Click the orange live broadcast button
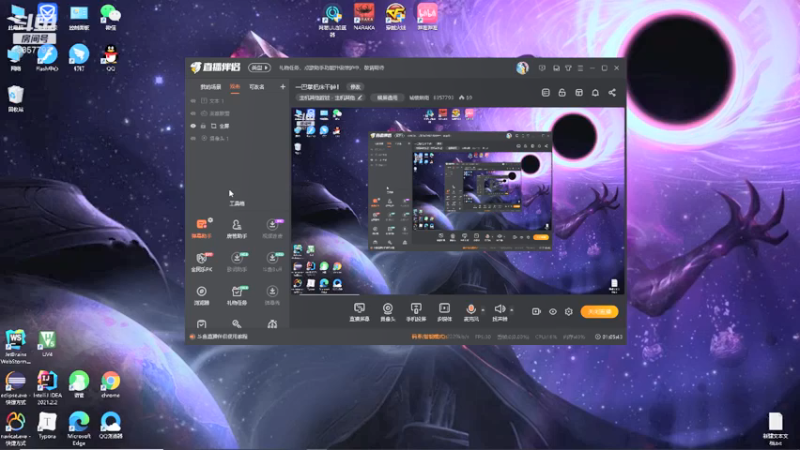The image size is (800, 450). (x=599, y=311)
